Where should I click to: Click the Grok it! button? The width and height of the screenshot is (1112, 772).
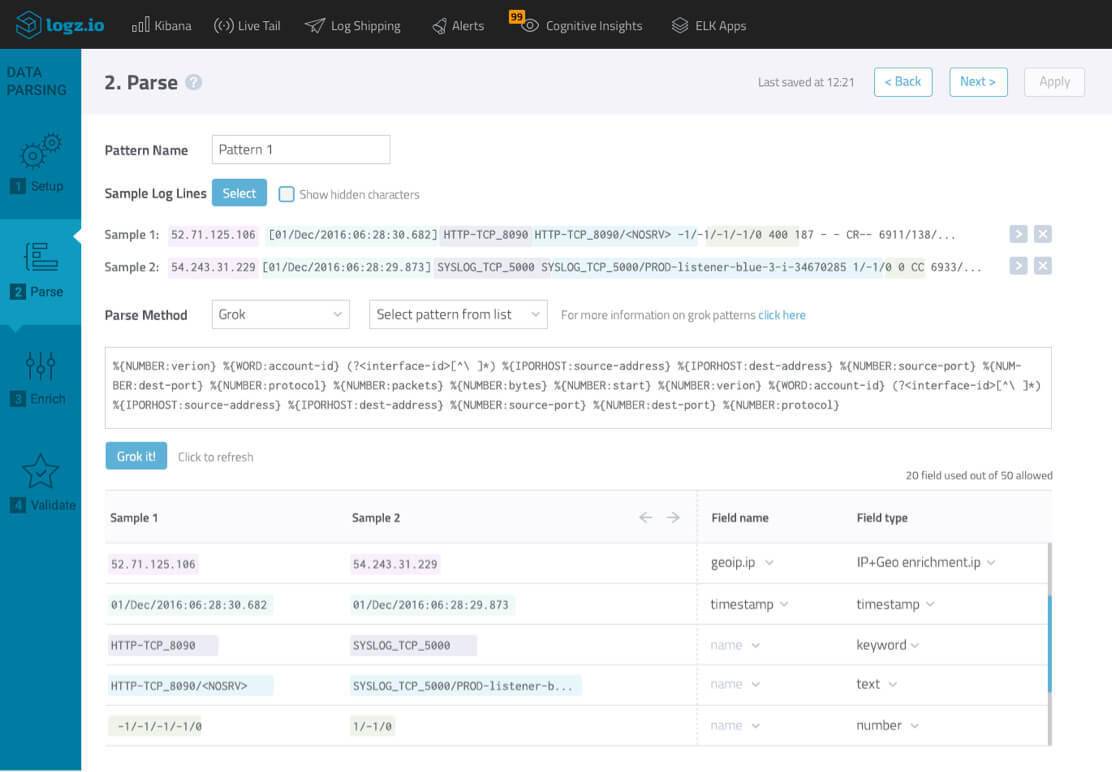pos(136,456)
